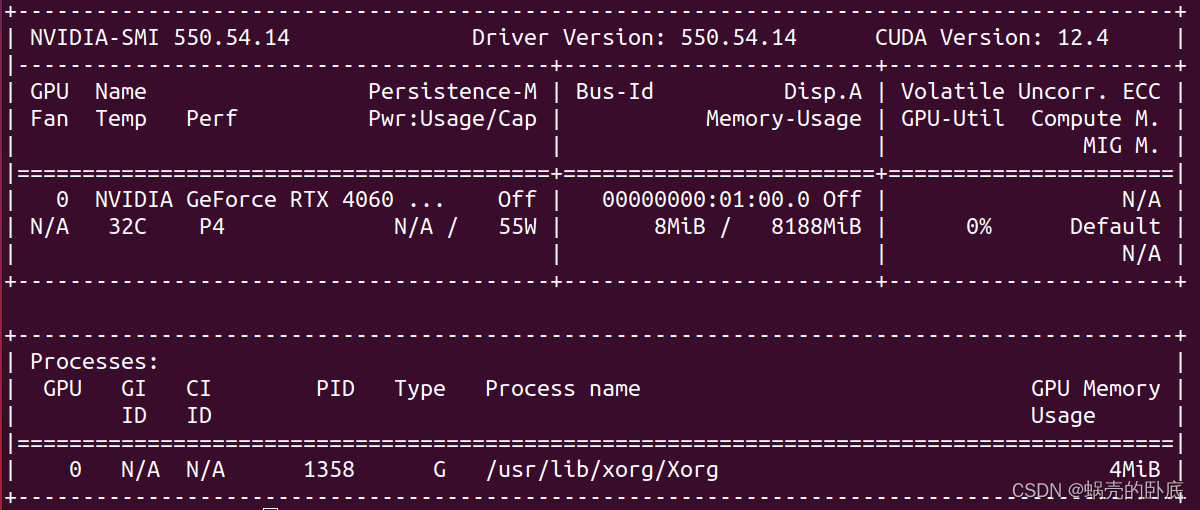Click the 32C temperature value
This screenshot has width=1200, height=510.
(x=127, y=227)
